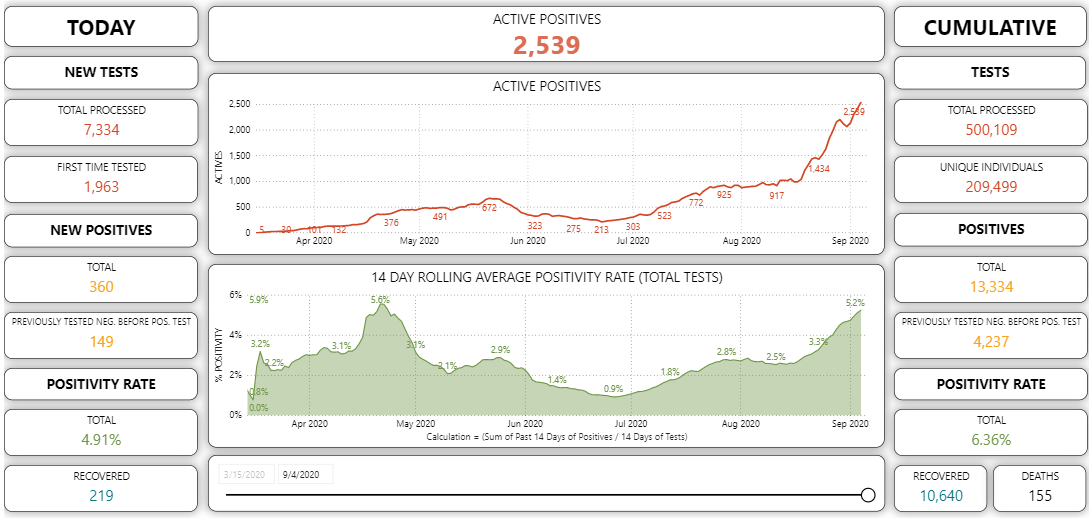Select cumulative previously tested negative 4,237 card
Image resolution: width=1092 pixels, height=518 pixels.
[x=989, y=333]
